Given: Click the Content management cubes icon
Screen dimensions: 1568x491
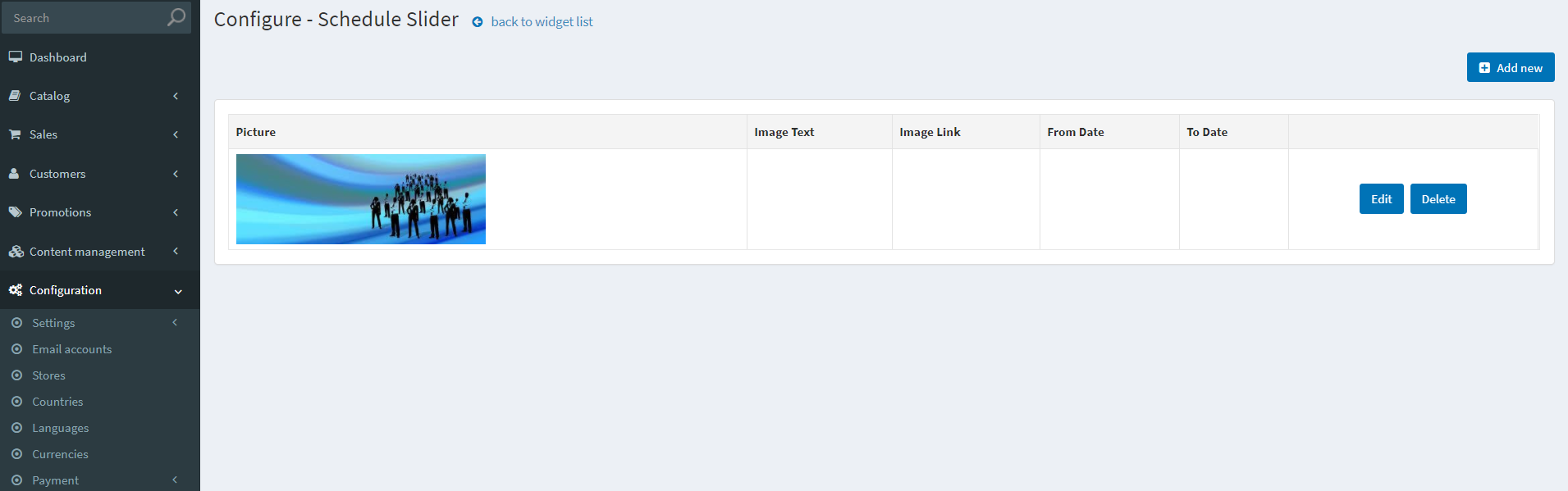Looking at the screenshot, I should point(16,252).
